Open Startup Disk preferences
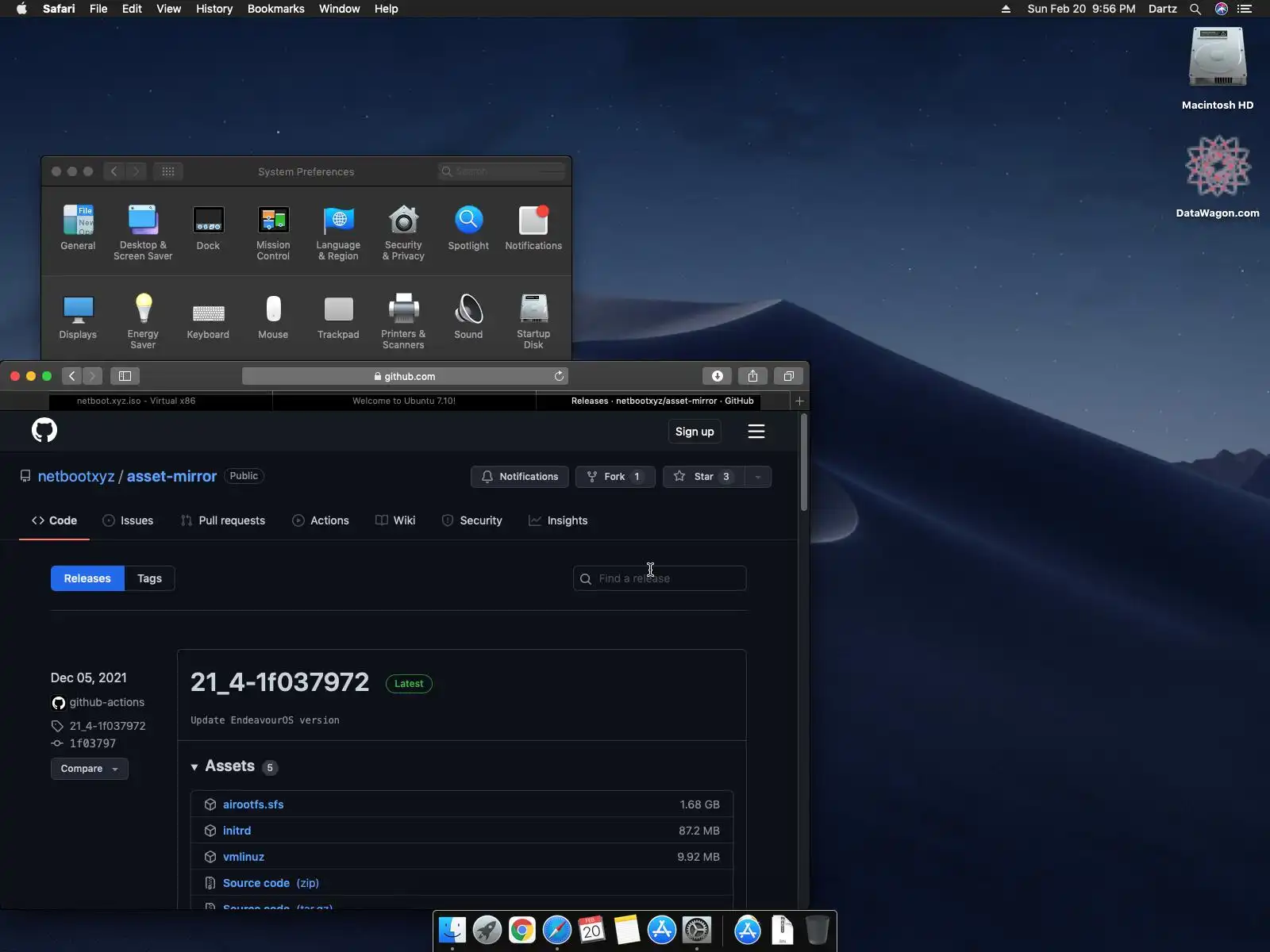Viewport: 1270px width, 952px height. coord(533,321)
